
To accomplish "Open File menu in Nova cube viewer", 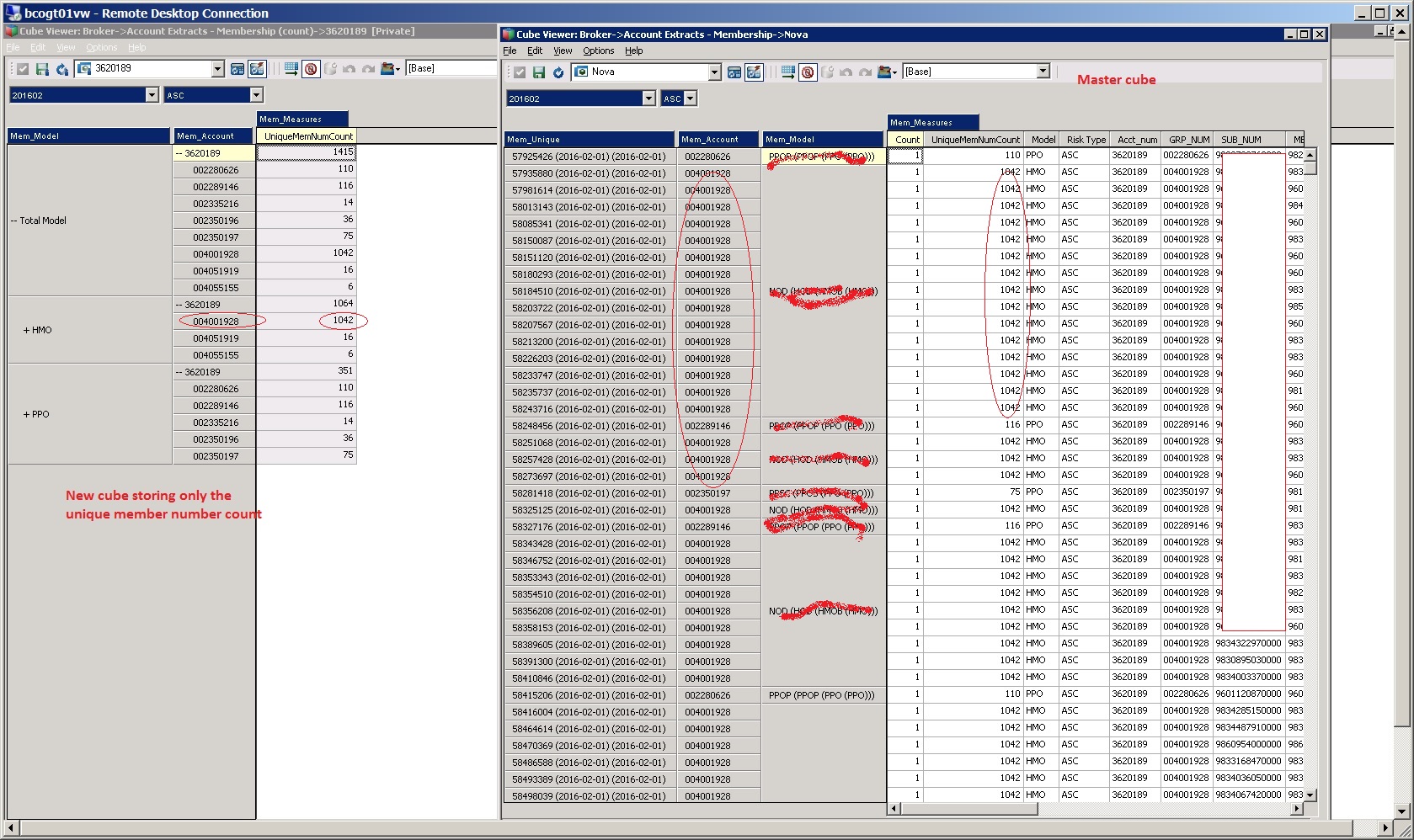I will click(x=510, y=51).
